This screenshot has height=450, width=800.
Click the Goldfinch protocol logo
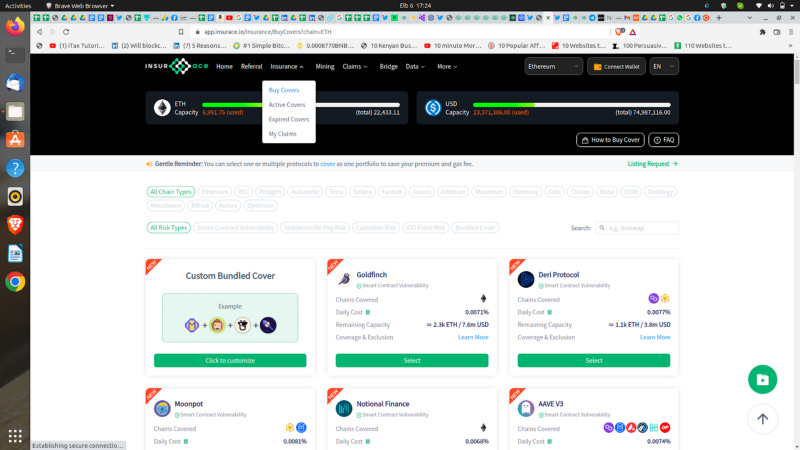pos(344,279)
